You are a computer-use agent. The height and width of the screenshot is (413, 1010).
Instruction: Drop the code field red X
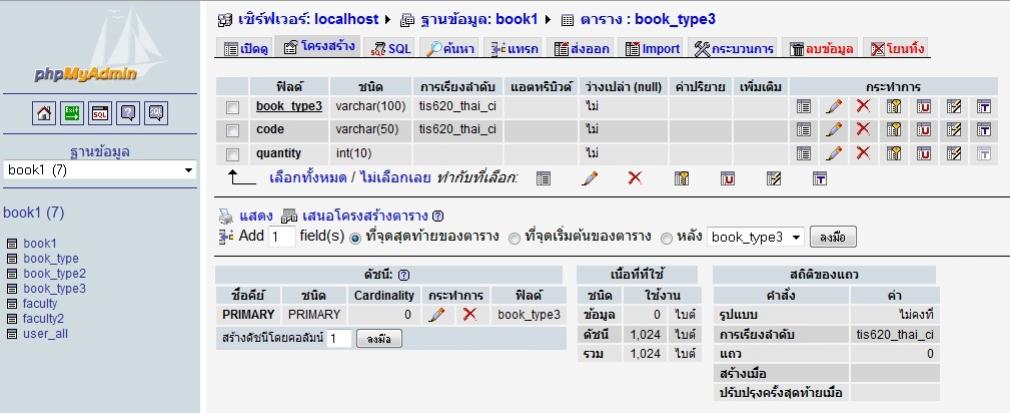[863, 130]
